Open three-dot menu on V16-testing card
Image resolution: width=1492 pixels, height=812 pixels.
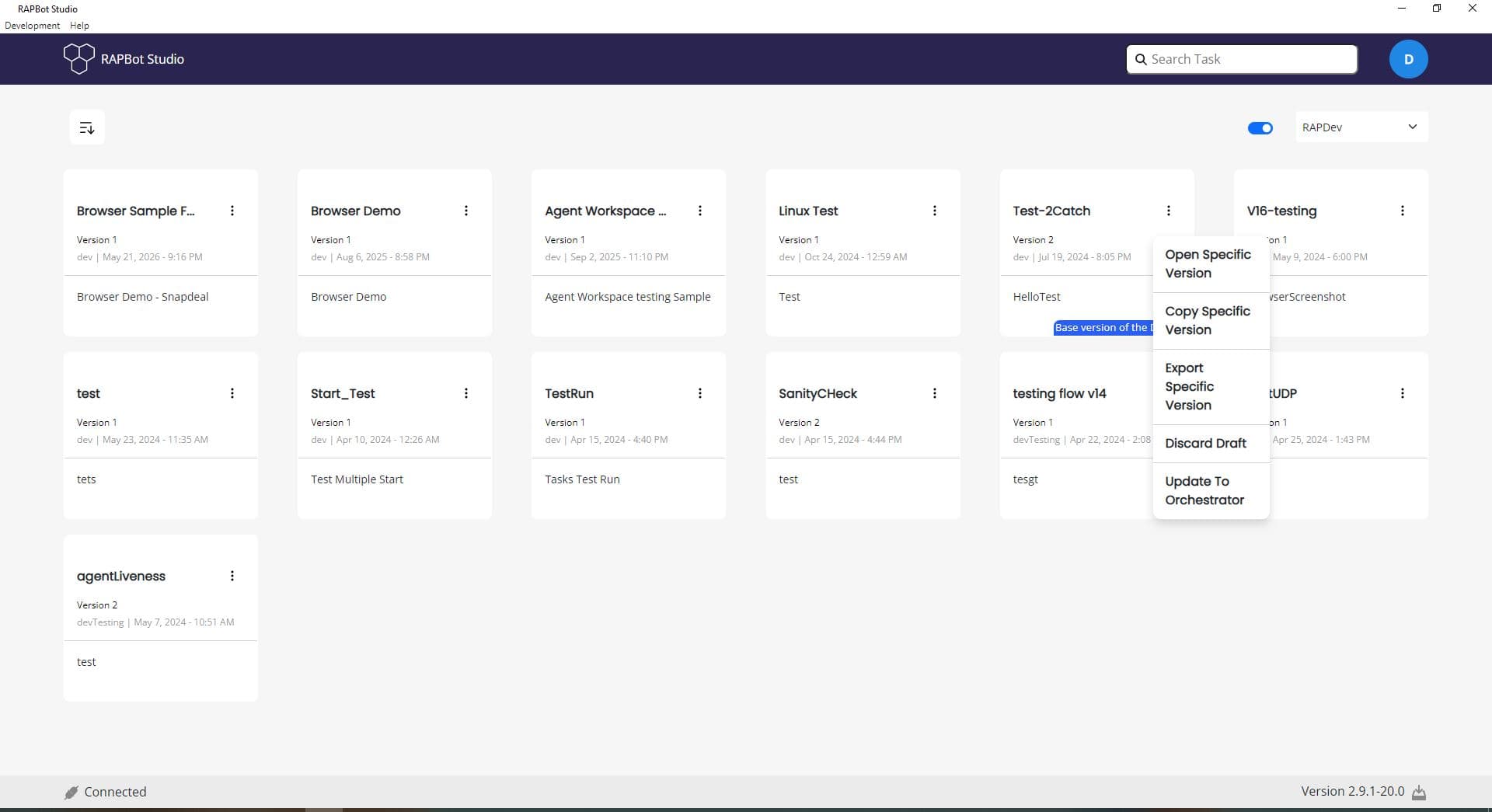pos(1403,211)
